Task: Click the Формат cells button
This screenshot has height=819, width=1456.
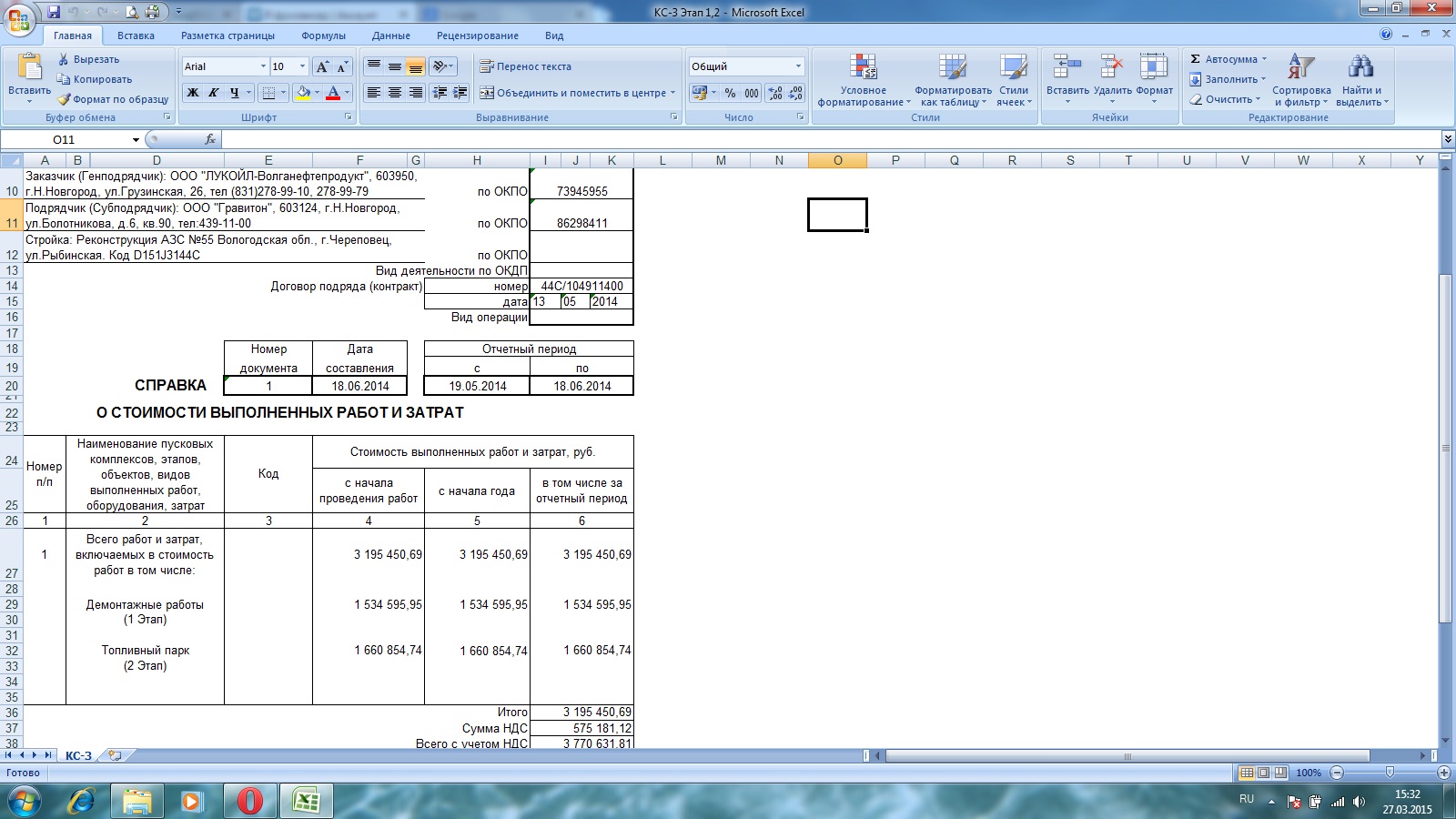Action: [x=1154, y=78]
